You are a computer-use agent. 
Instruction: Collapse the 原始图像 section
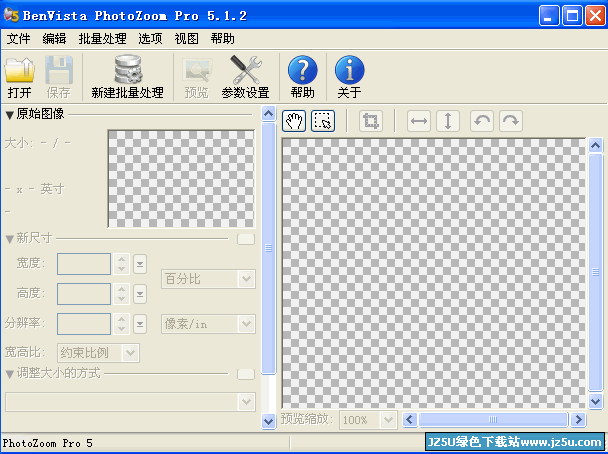tap(10, 115)
